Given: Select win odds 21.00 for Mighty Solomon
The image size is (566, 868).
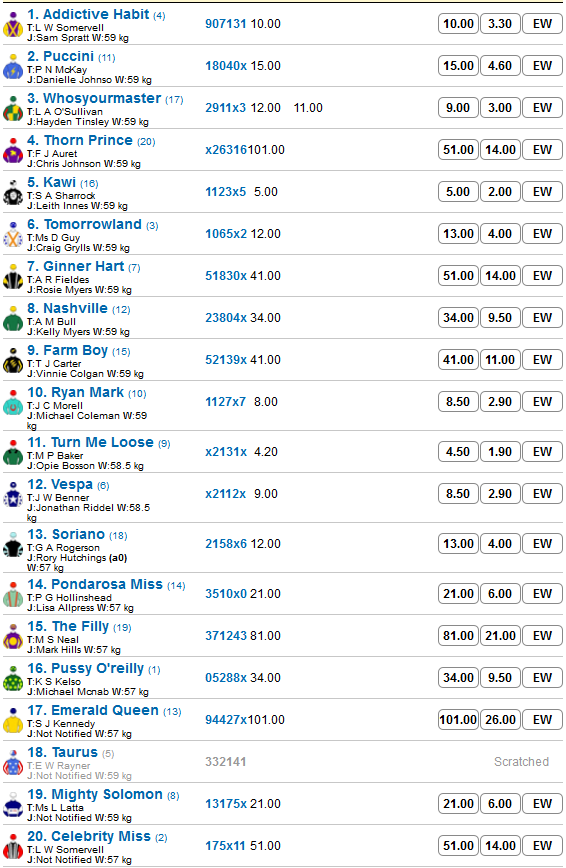Looking at the screenshot, I should click(458, 804).
